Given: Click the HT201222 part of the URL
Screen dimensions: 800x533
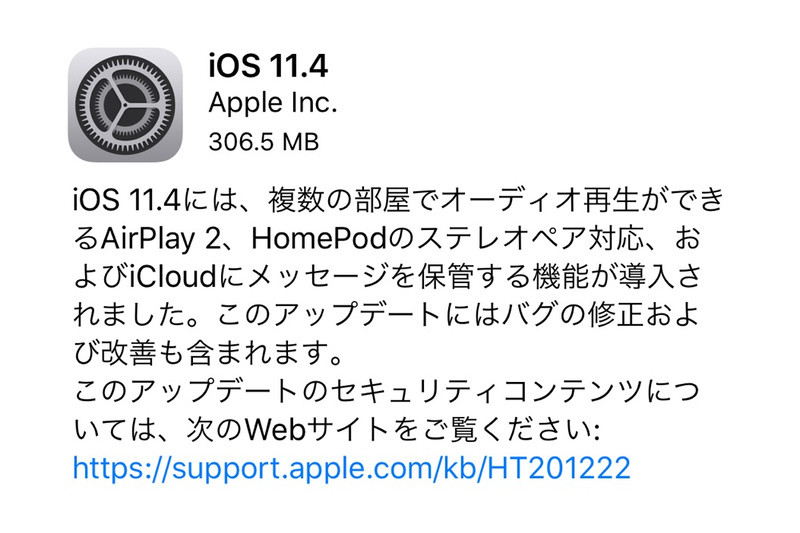Looking at the screenshot, I should [x=559, y=468].
